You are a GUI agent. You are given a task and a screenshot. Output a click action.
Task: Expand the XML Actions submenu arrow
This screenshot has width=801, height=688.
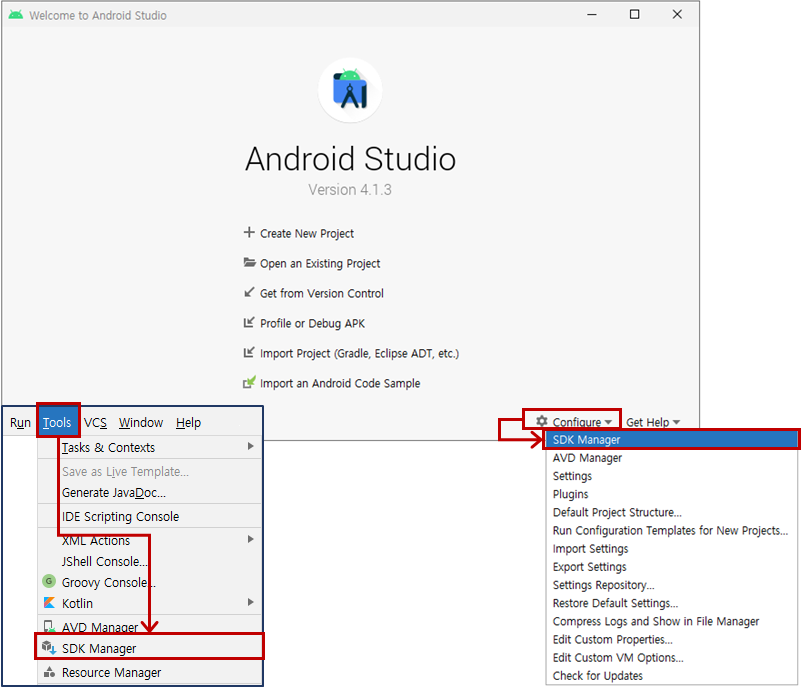pyautogui.click(x=250, y=539)
